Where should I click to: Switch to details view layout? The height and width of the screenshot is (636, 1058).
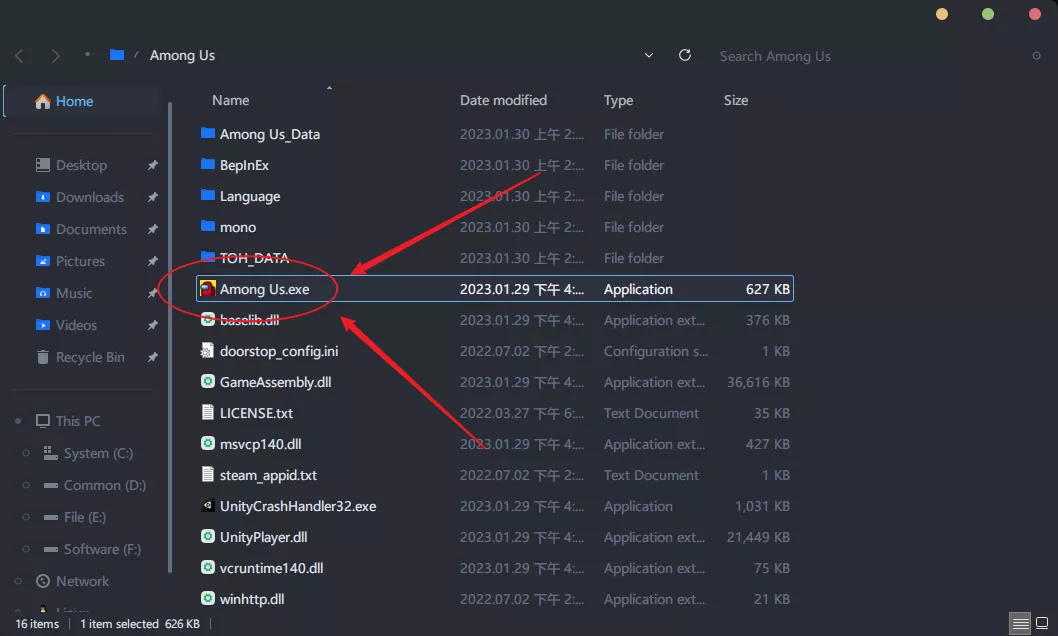point(1018,623)
